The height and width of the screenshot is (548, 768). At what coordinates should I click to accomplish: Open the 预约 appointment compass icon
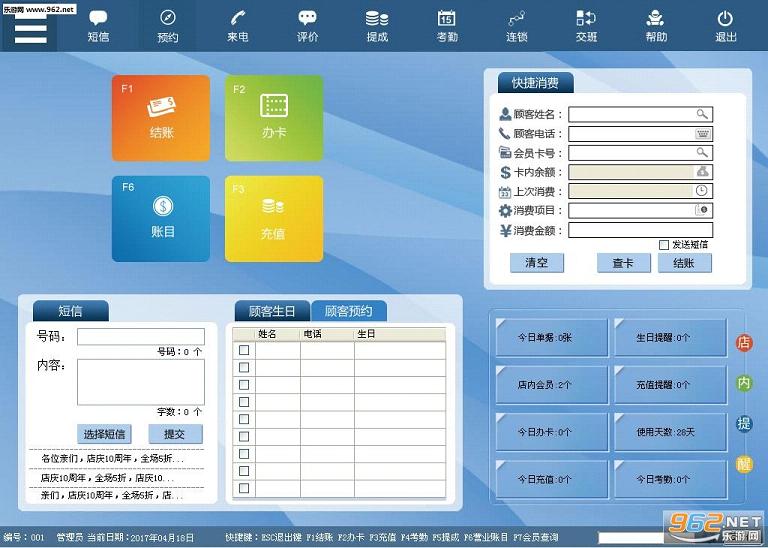pyautogui.click(x=168, y=26)
